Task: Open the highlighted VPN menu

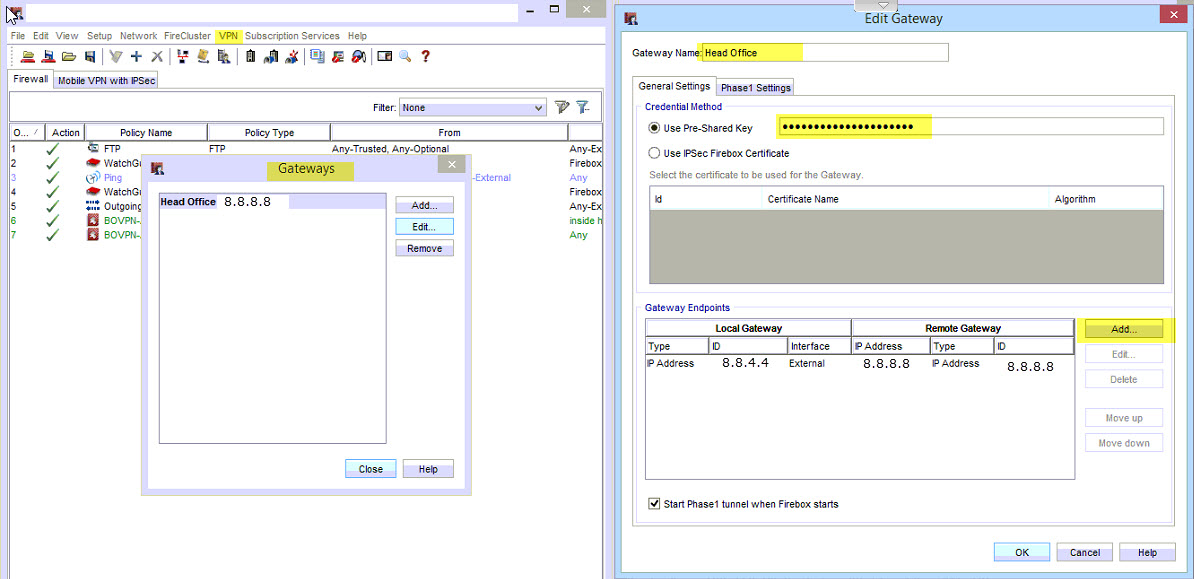Action: pyautogui.click(x=228, y=36)
